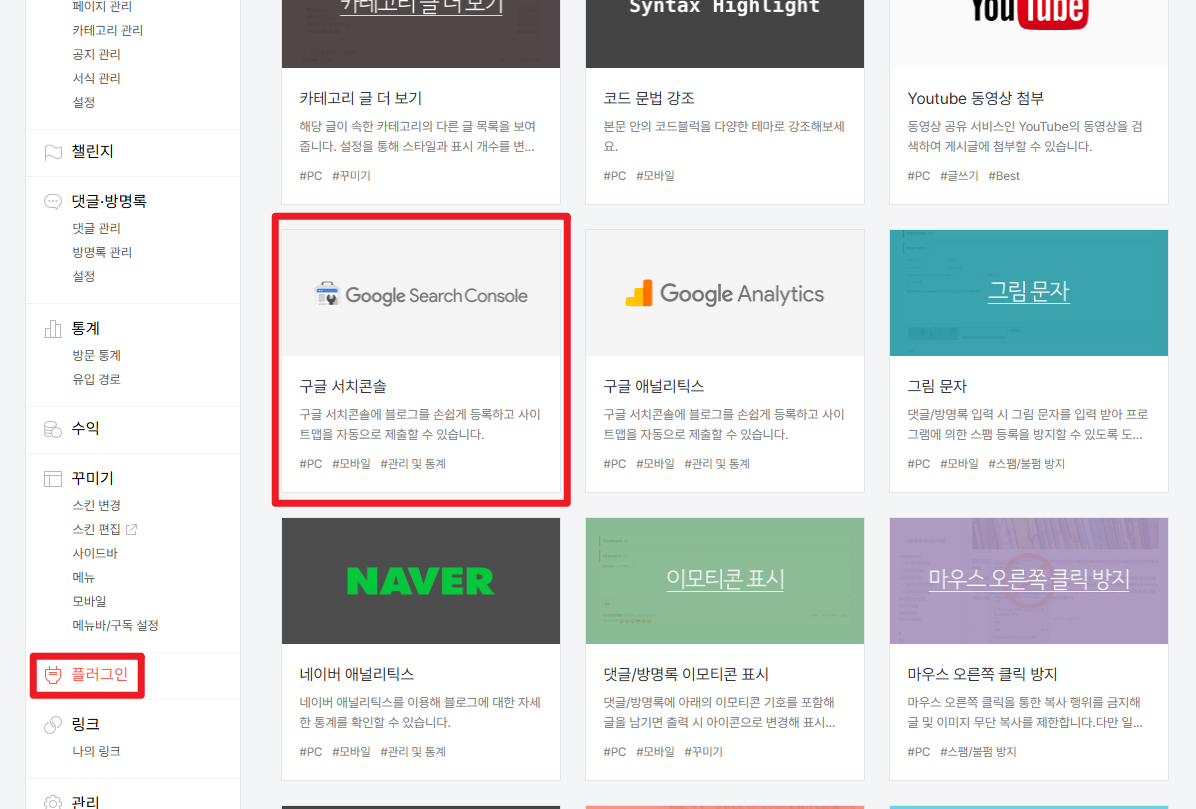Open the 구글 서치콘솔 plugin title

coord(342,387)
